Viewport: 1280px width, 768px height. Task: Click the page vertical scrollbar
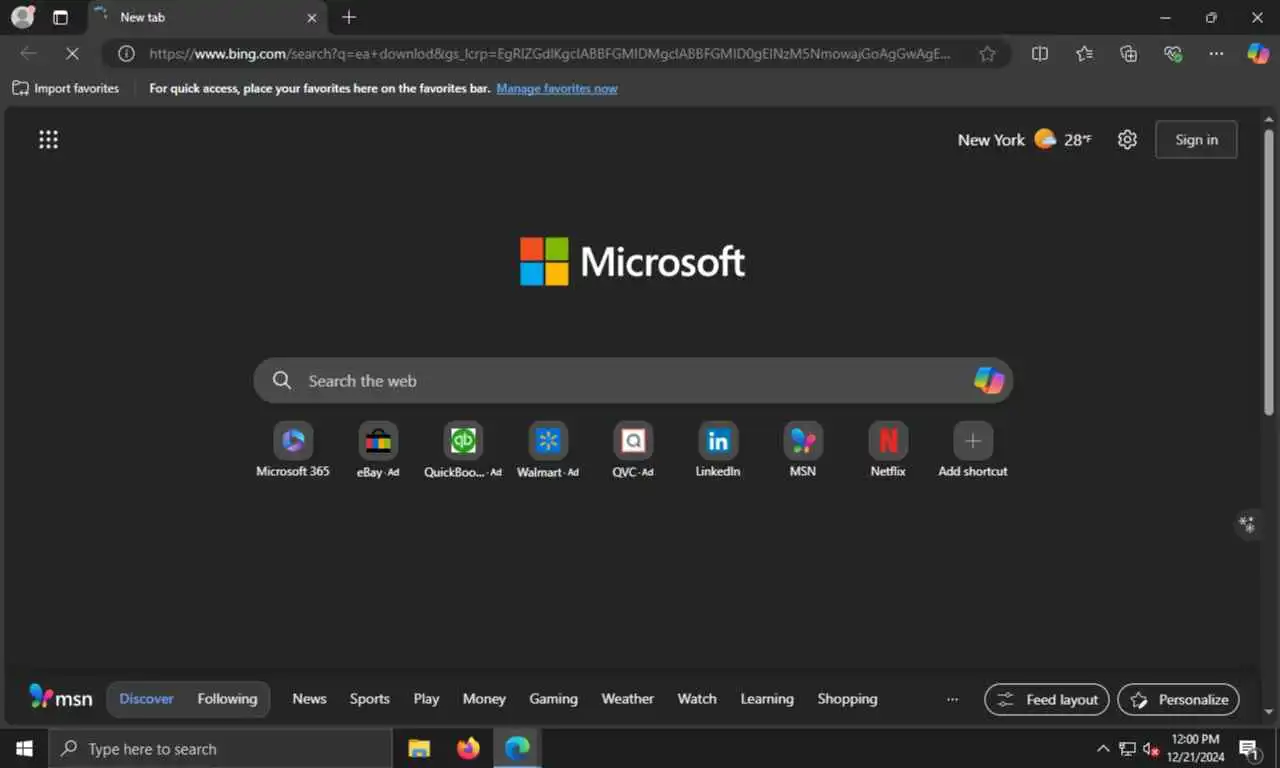coord(1268,273)
